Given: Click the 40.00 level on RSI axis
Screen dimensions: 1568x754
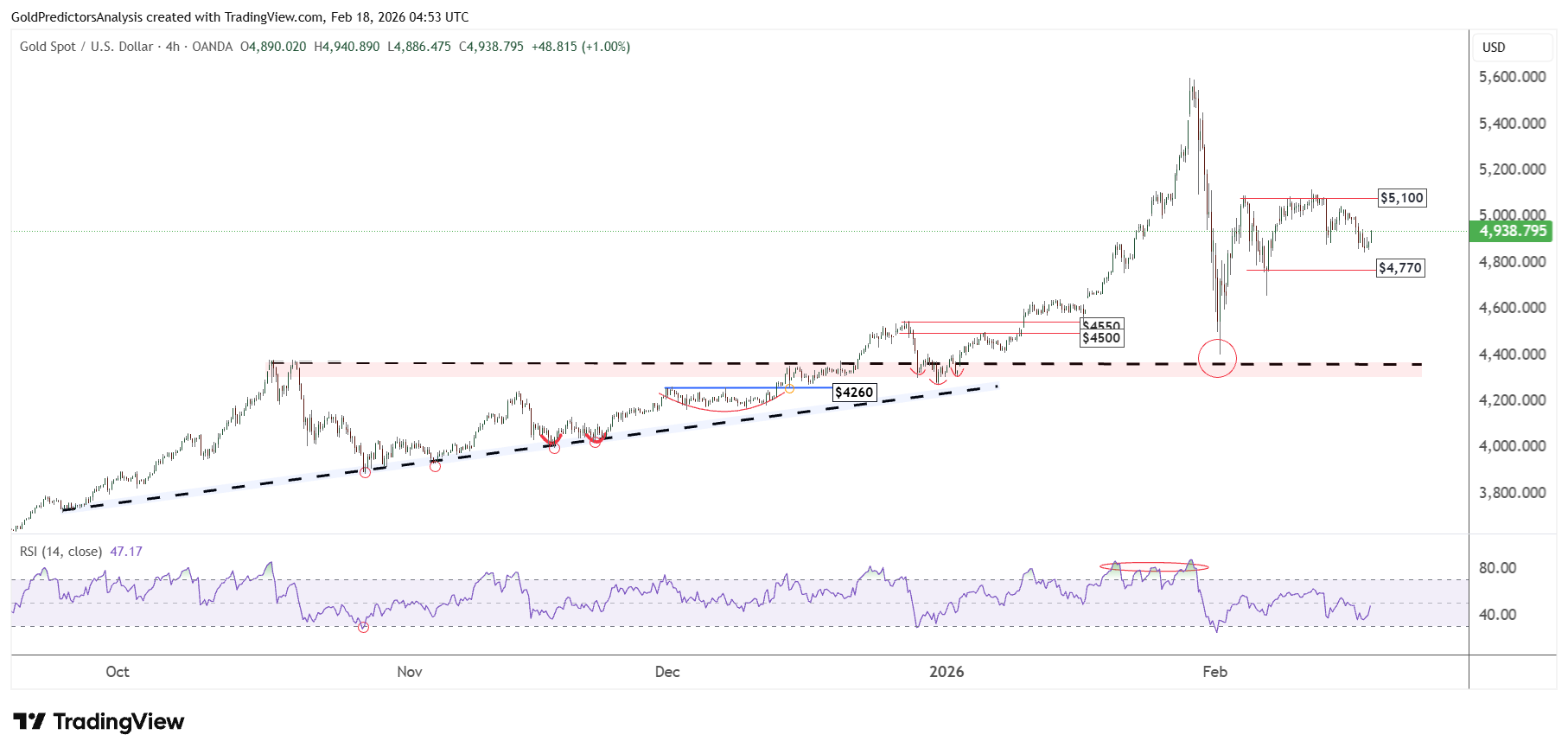Looking at the screenshot, I should [1497, 615].
